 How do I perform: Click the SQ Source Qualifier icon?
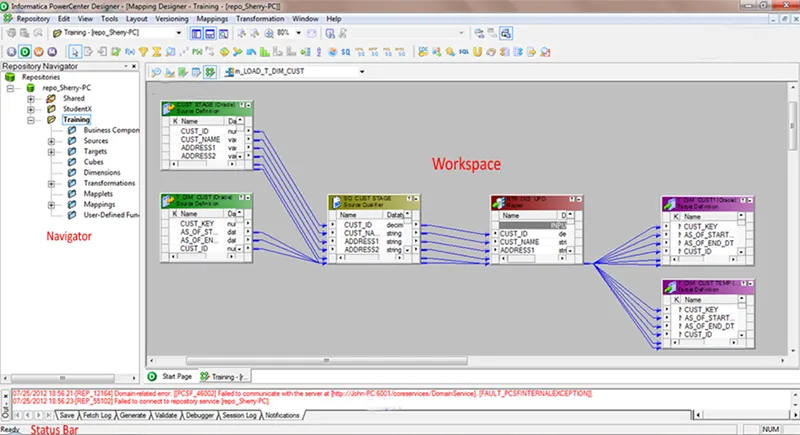pyautogui.click(x=346, y=52)
